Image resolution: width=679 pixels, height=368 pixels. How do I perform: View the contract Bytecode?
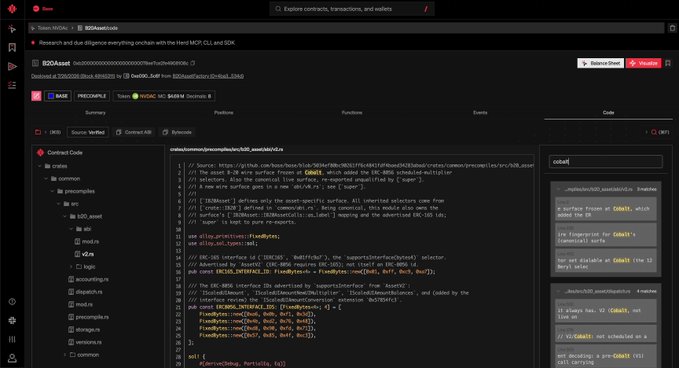[x=177, y=132]
